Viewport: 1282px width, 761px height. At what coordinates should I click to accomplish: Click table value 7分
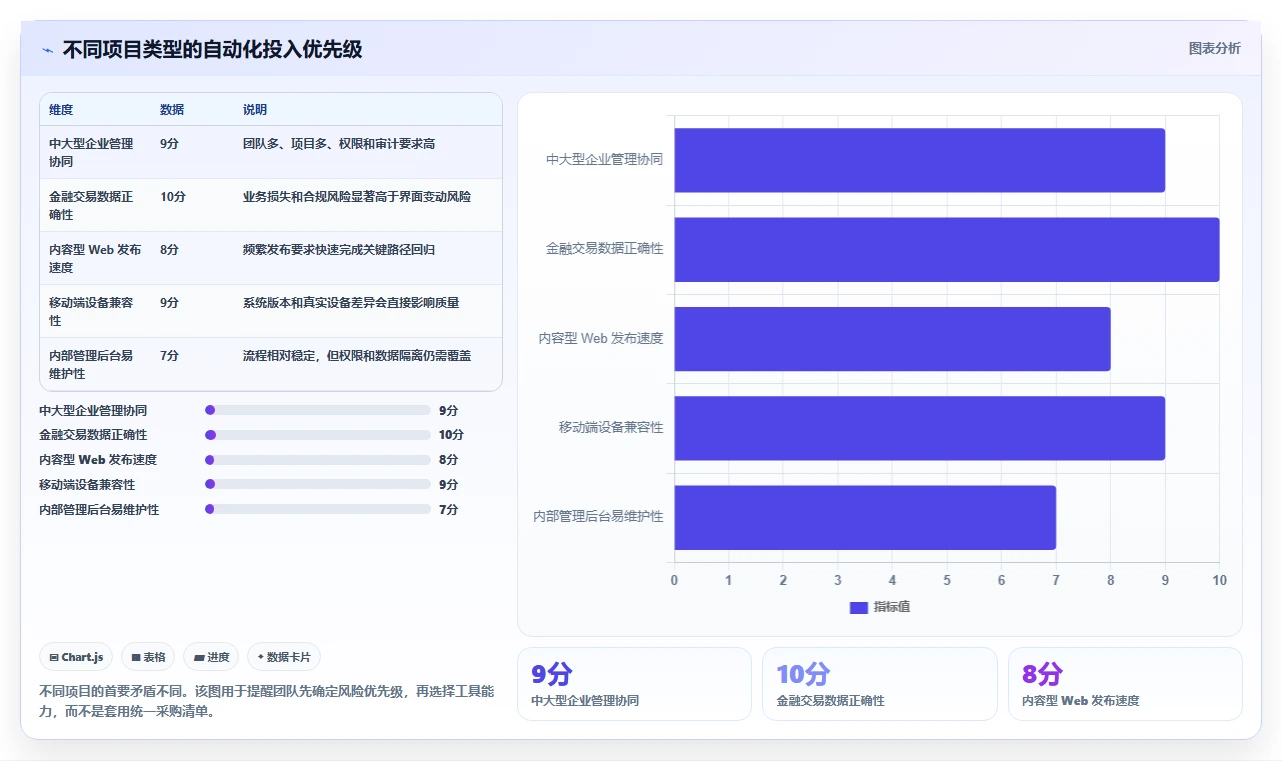point(170,356)
